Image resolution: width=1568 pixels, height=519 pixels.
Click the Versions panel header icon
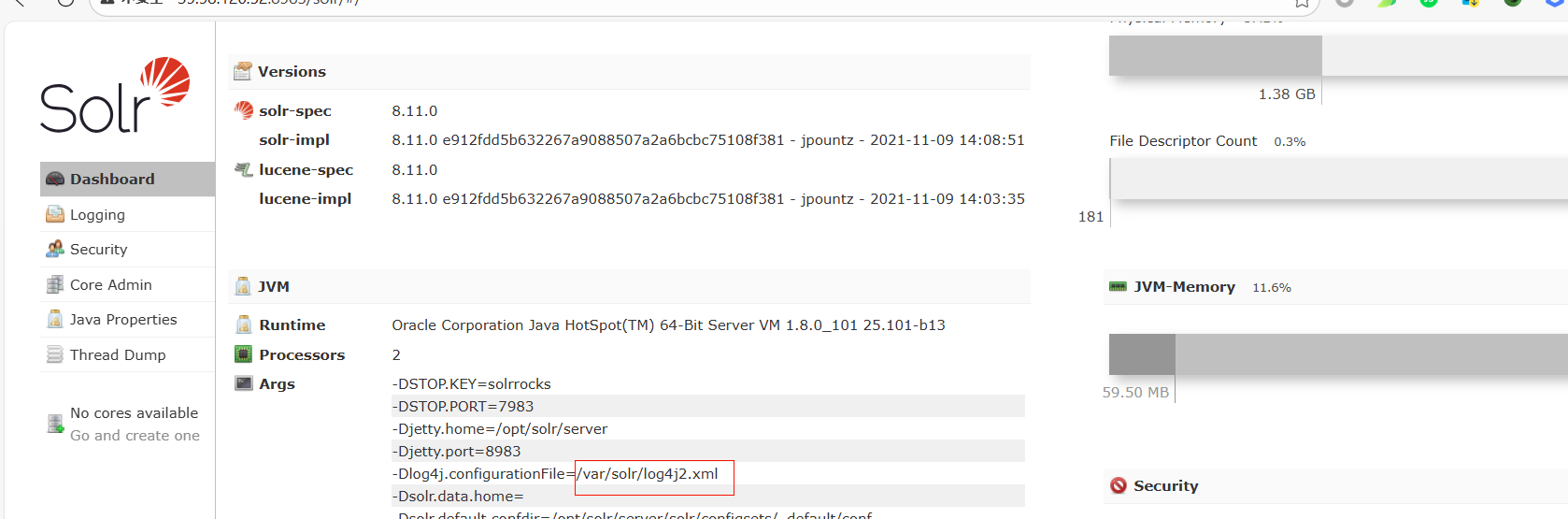[x=243, y=71]
